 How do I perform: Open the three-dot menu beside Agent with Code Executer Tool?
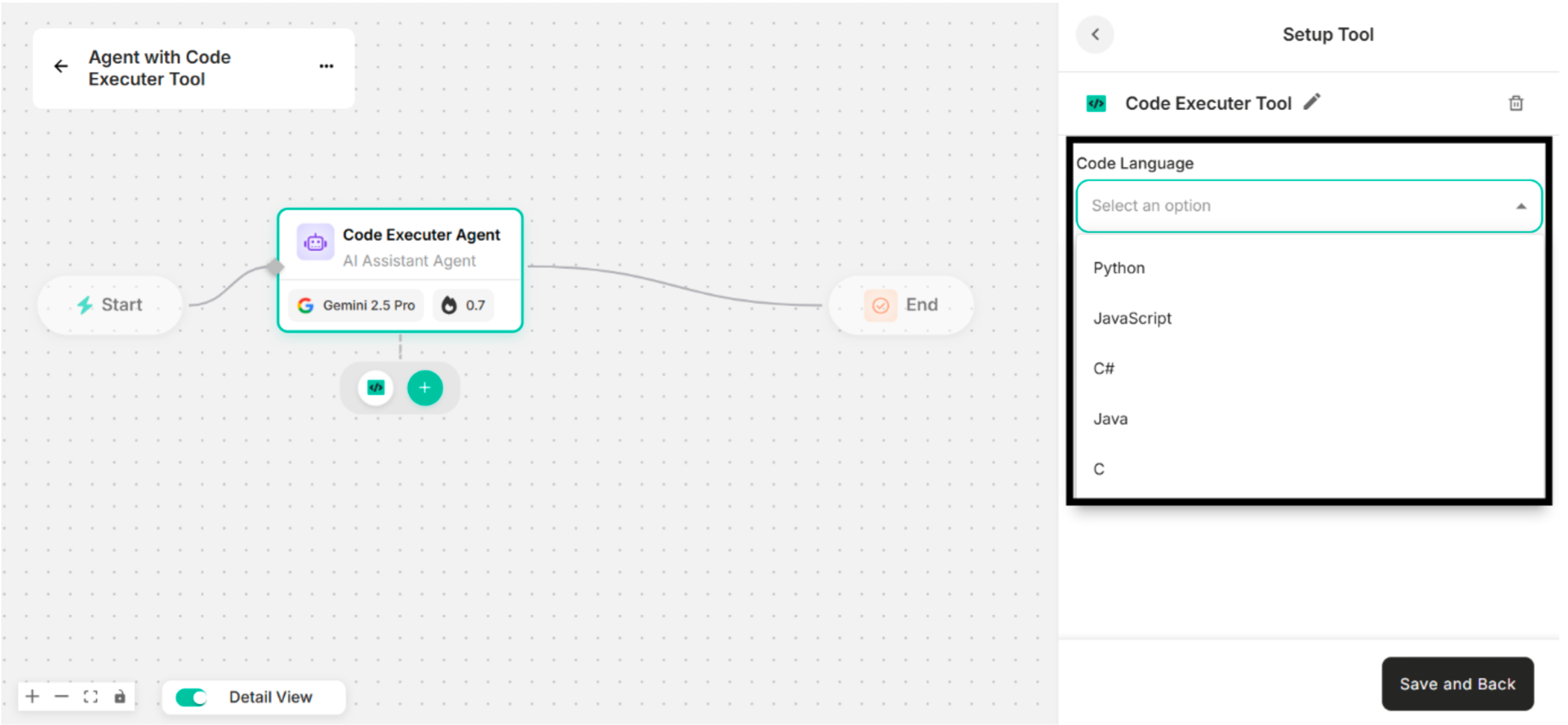pyautogui.click(x=326, y=66)
